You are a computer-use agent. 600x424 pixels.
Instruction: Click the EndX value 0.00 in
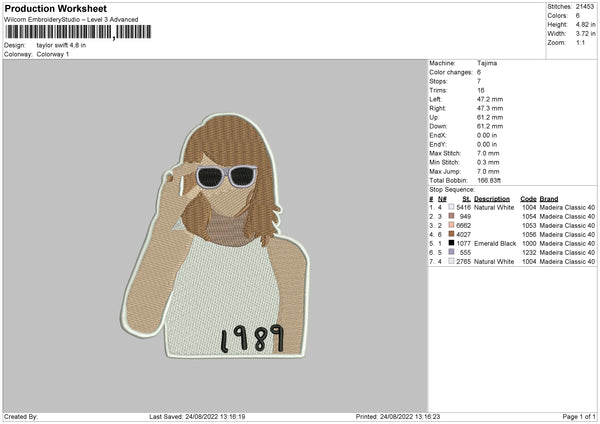487,135
